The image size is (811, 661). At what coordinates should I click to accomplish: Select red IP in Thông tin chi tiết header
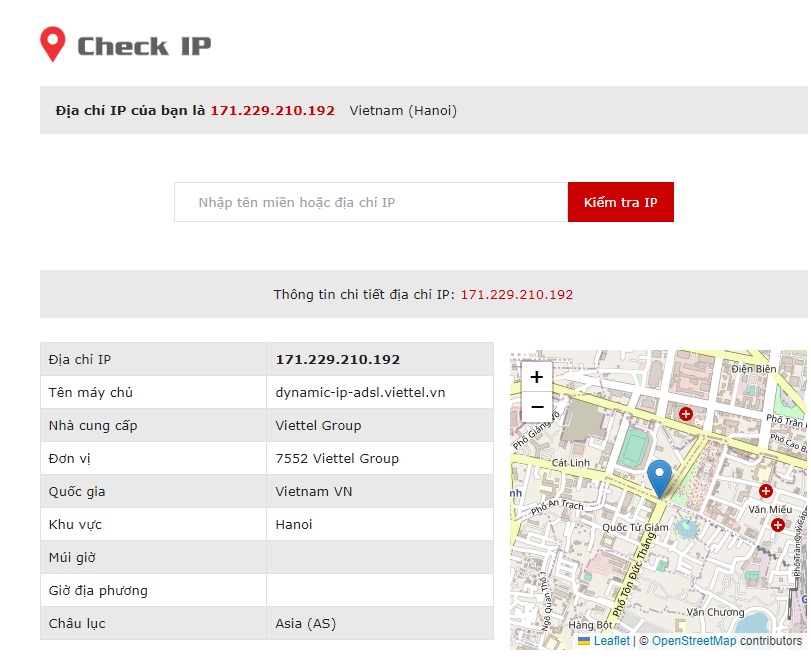tap(517, 295)
